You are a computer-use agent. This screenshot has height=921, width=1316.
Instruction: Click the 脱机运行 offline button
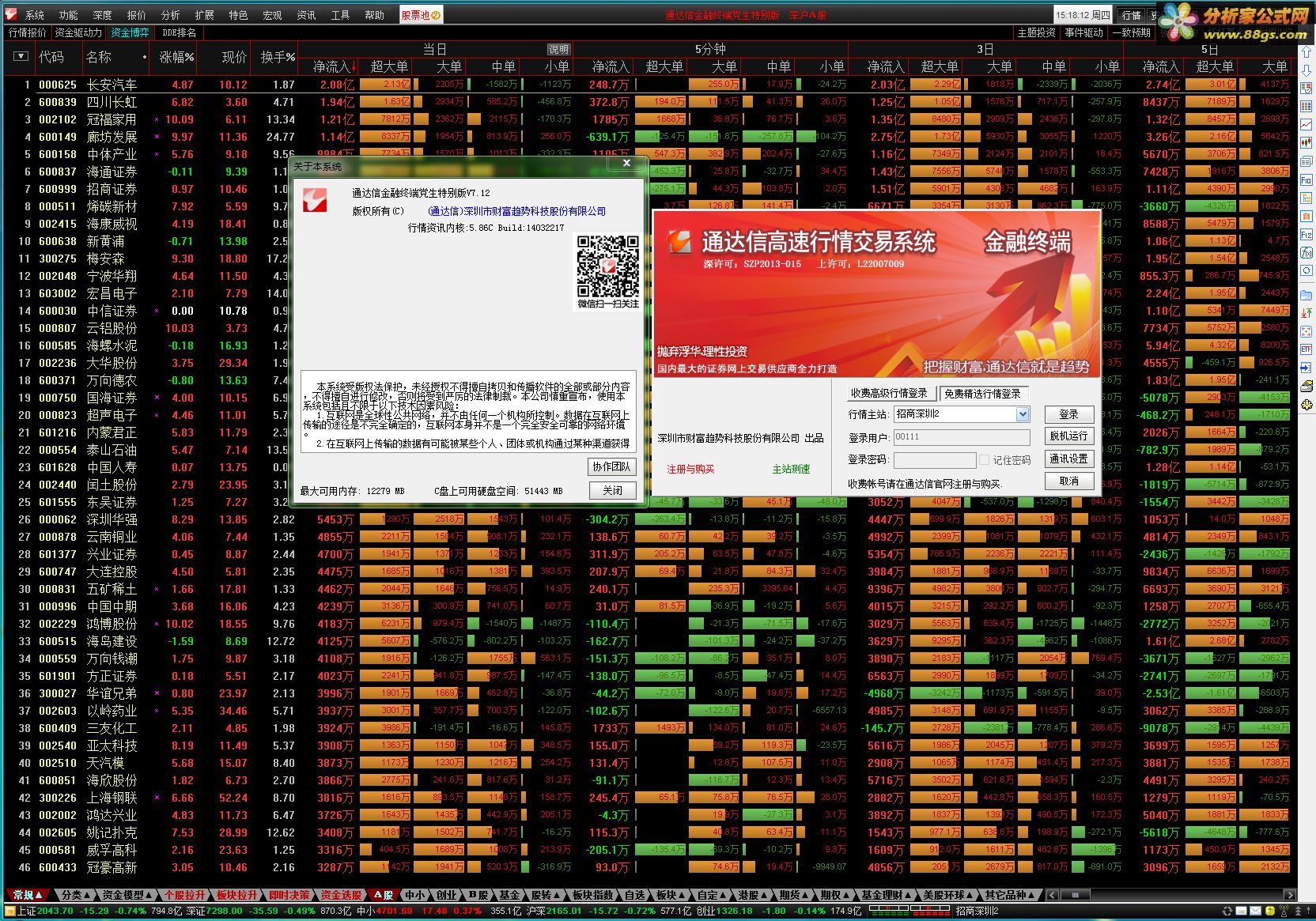pyautogui.click(x=1069, y=436)
